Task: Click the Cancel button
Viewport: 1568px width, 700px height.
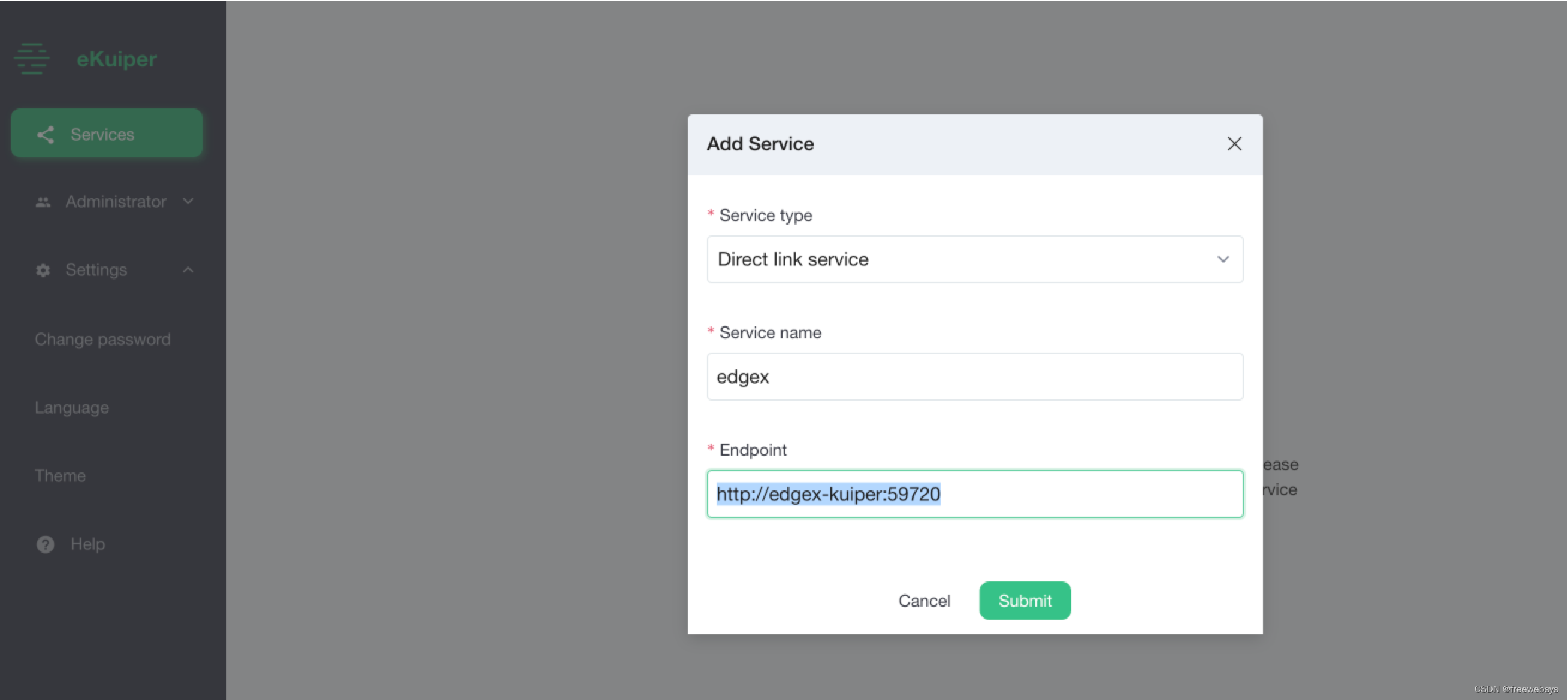Action: tap(923, 600)
